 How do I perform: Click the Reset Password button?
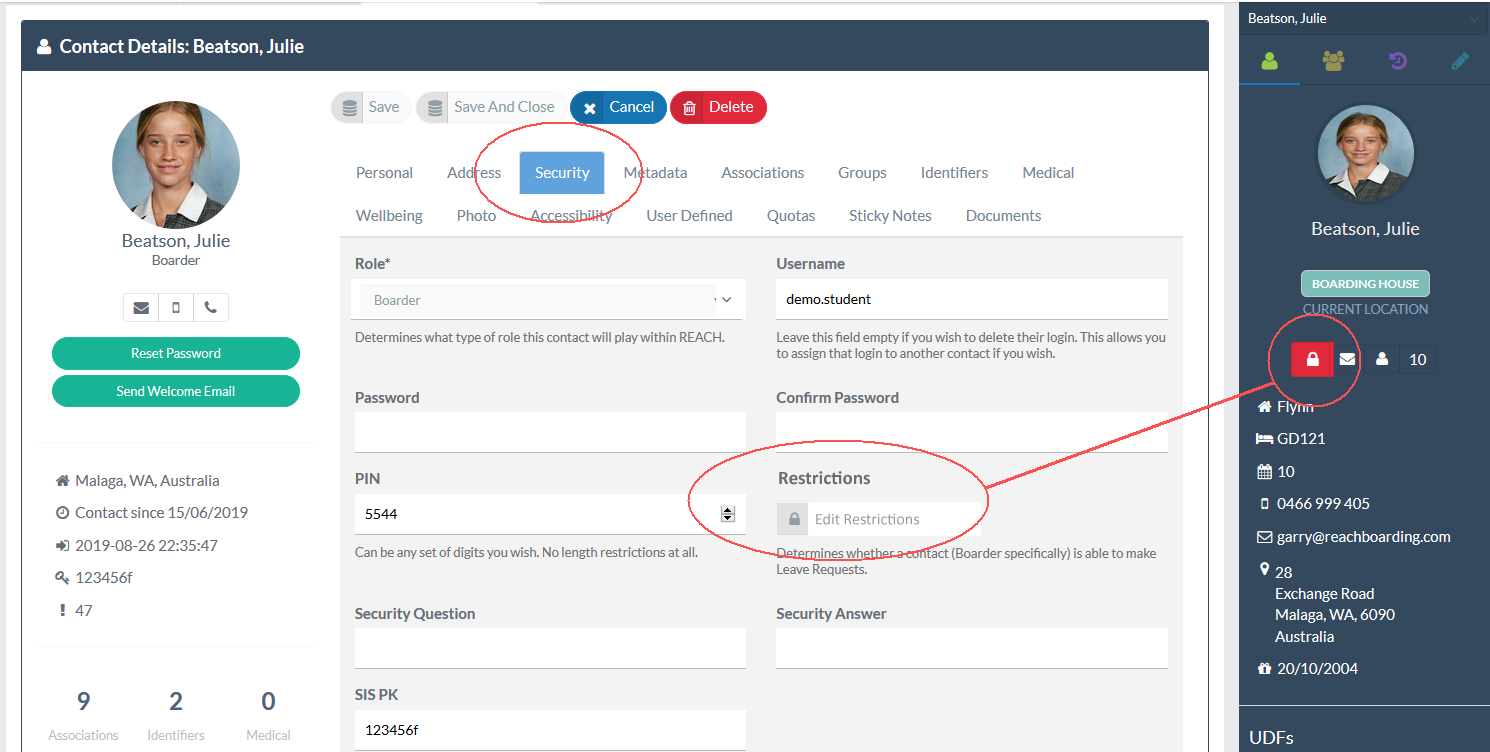tap(176, 353)
